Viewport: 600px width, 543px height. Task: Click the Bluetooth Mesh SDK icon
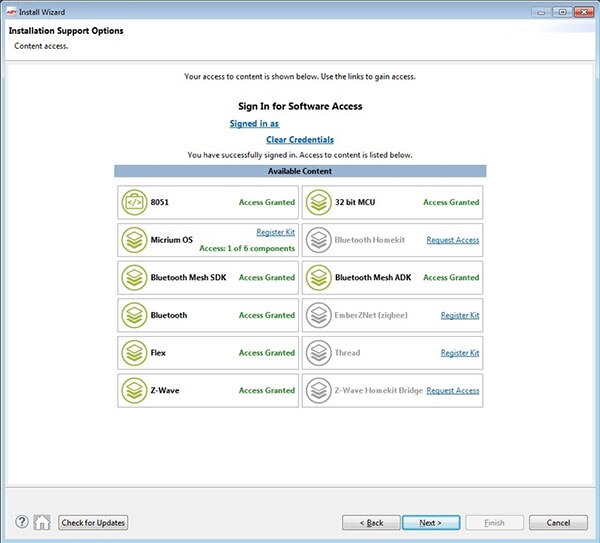(133, 277)
